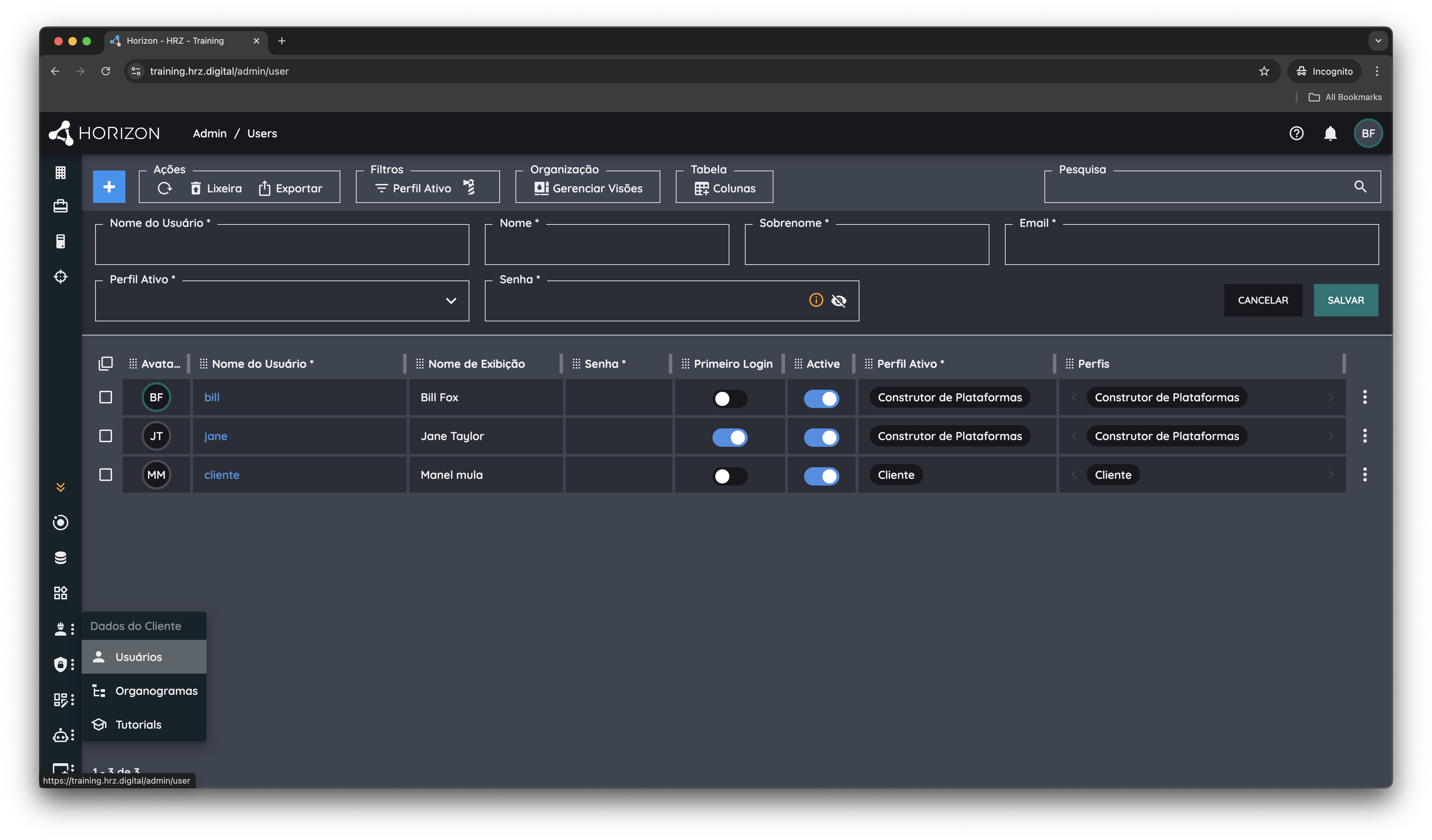Screen dimensions: 1432x840
Task: Select Tutorials in the Dados do Cliente menu
Action: (x=144, y=725)
